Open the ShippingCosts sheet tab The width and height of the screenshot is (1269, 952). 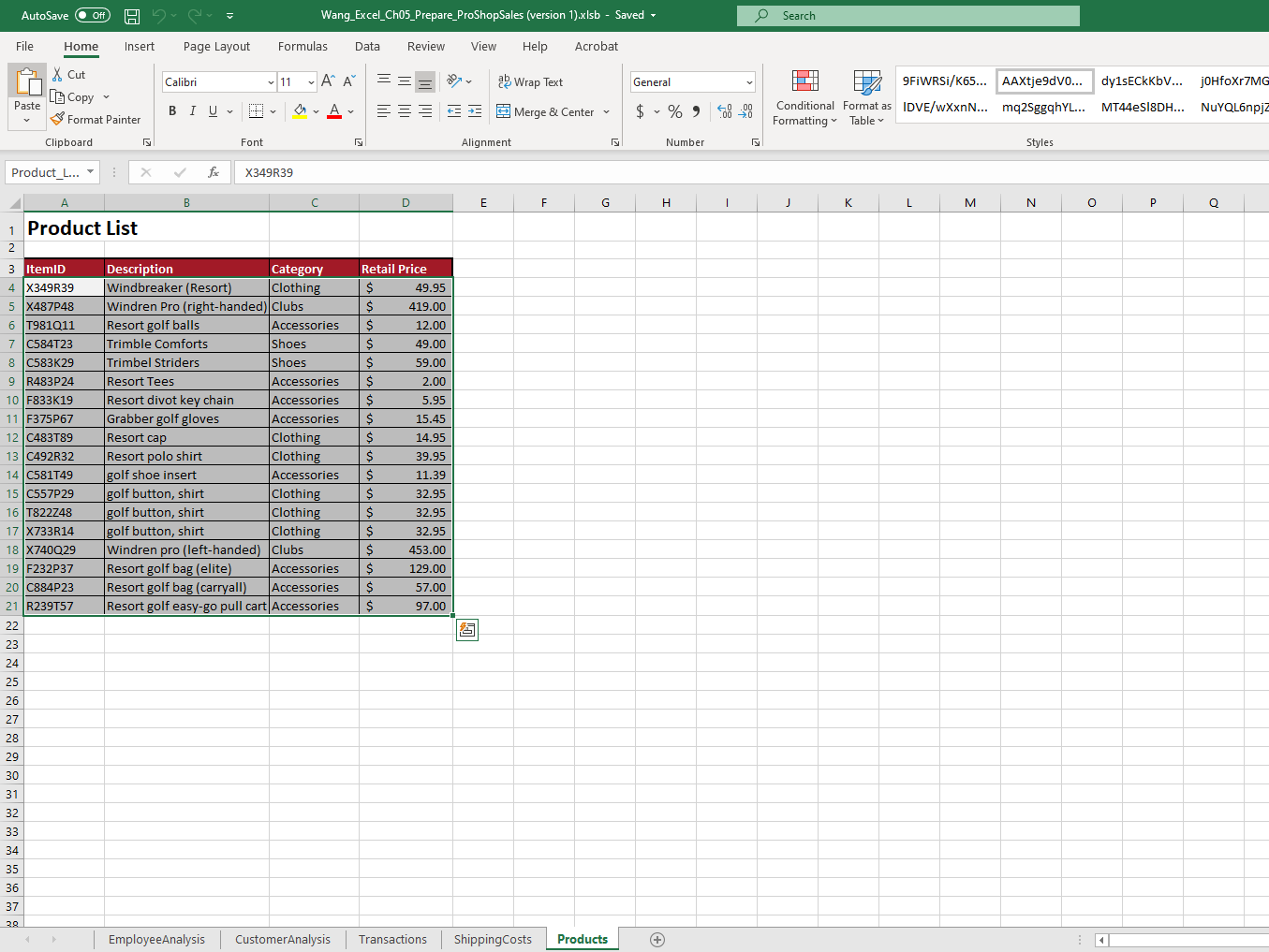[x=493, y=940]
